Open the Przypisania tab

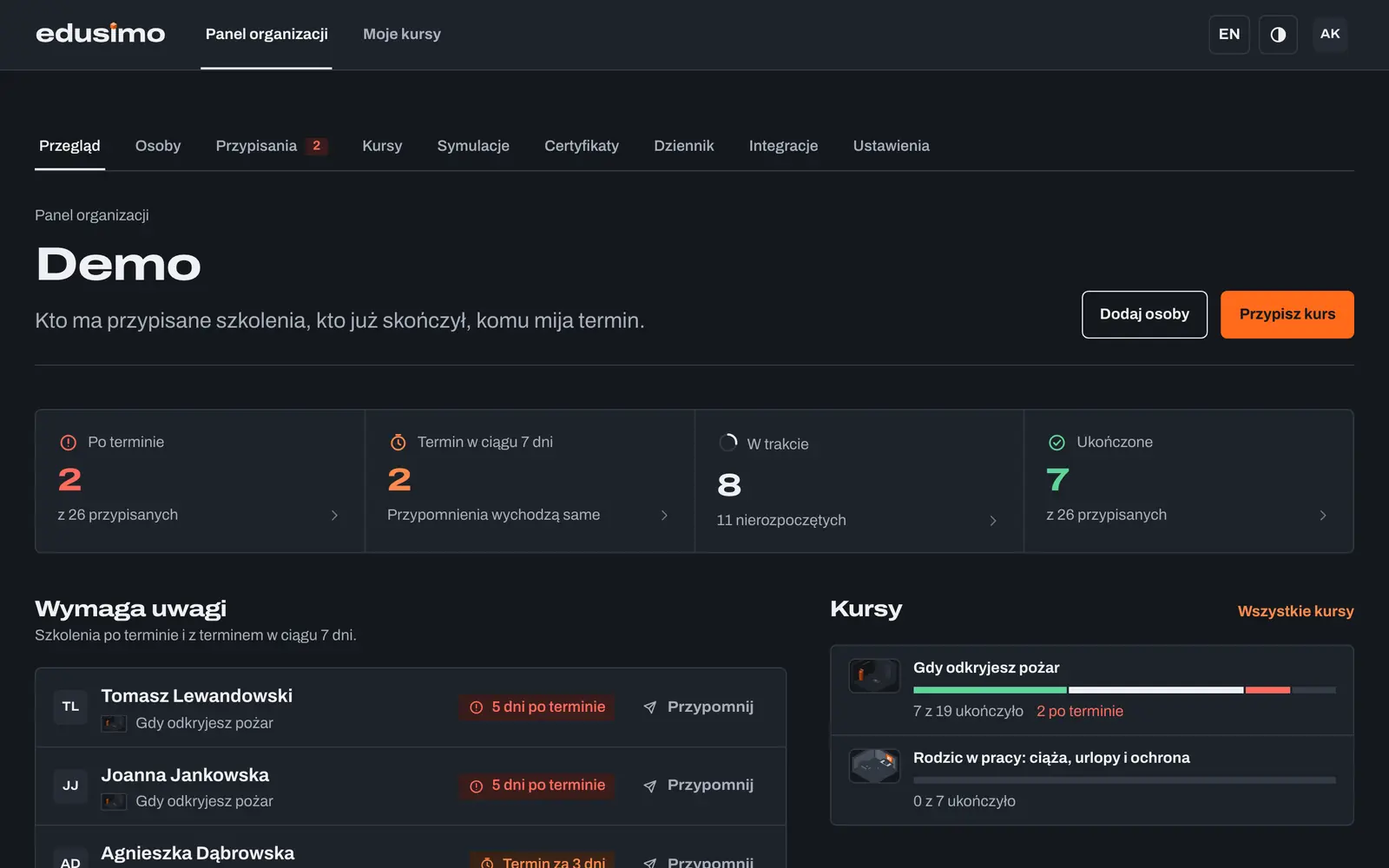[x=270, y=146]
